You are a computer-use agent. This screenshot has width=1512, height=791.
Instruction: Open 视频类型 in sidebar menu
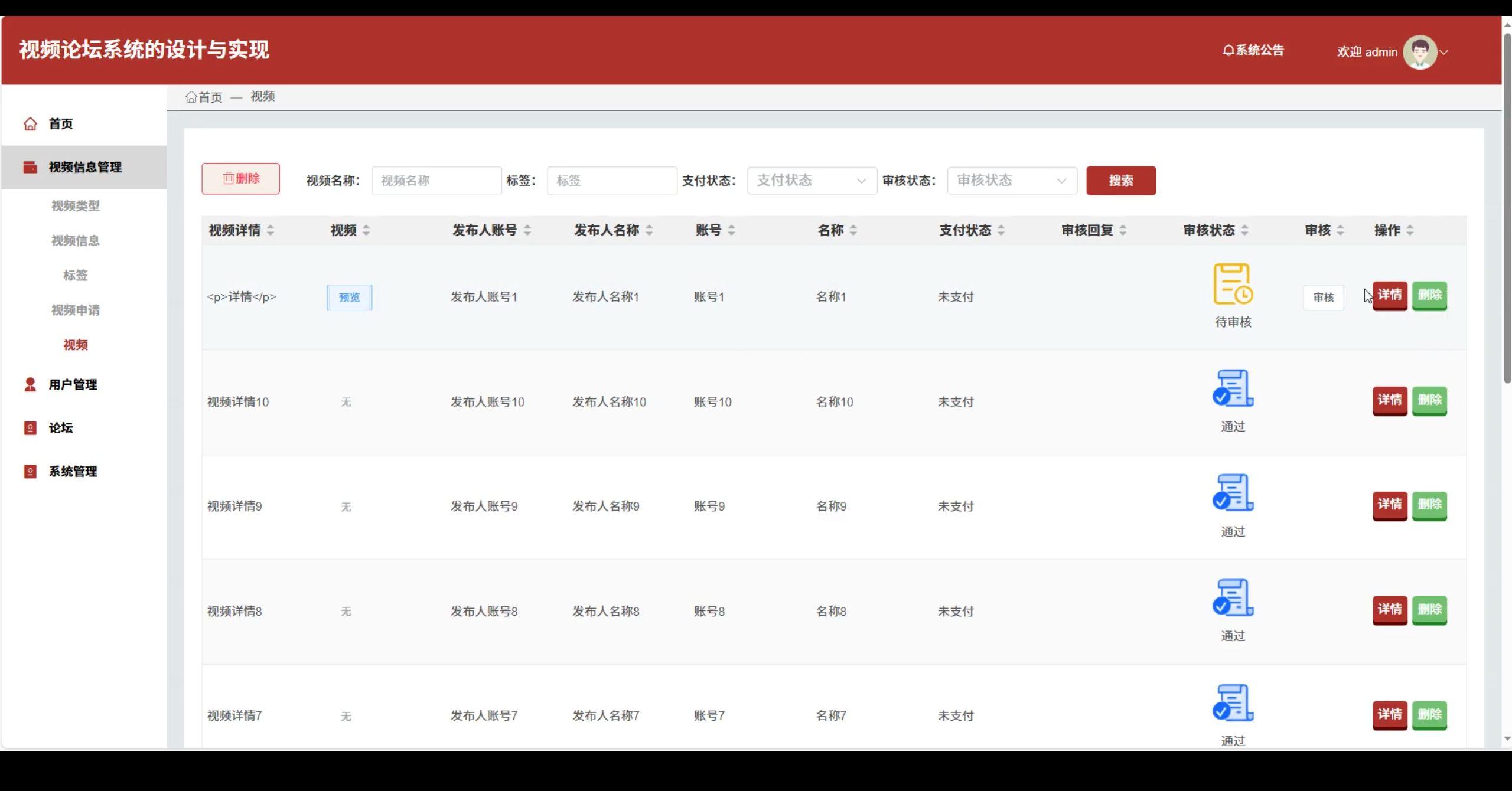(x=76, y=206)
